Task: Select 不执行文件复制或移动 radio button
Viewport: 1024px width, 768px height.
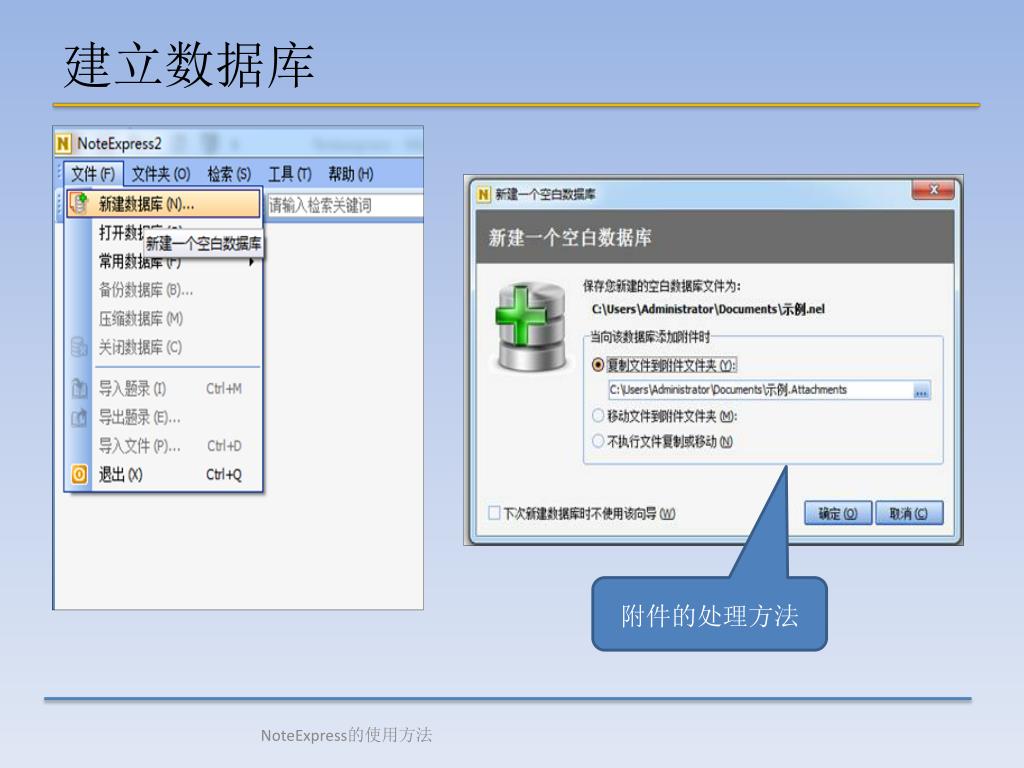Action: 598,441
